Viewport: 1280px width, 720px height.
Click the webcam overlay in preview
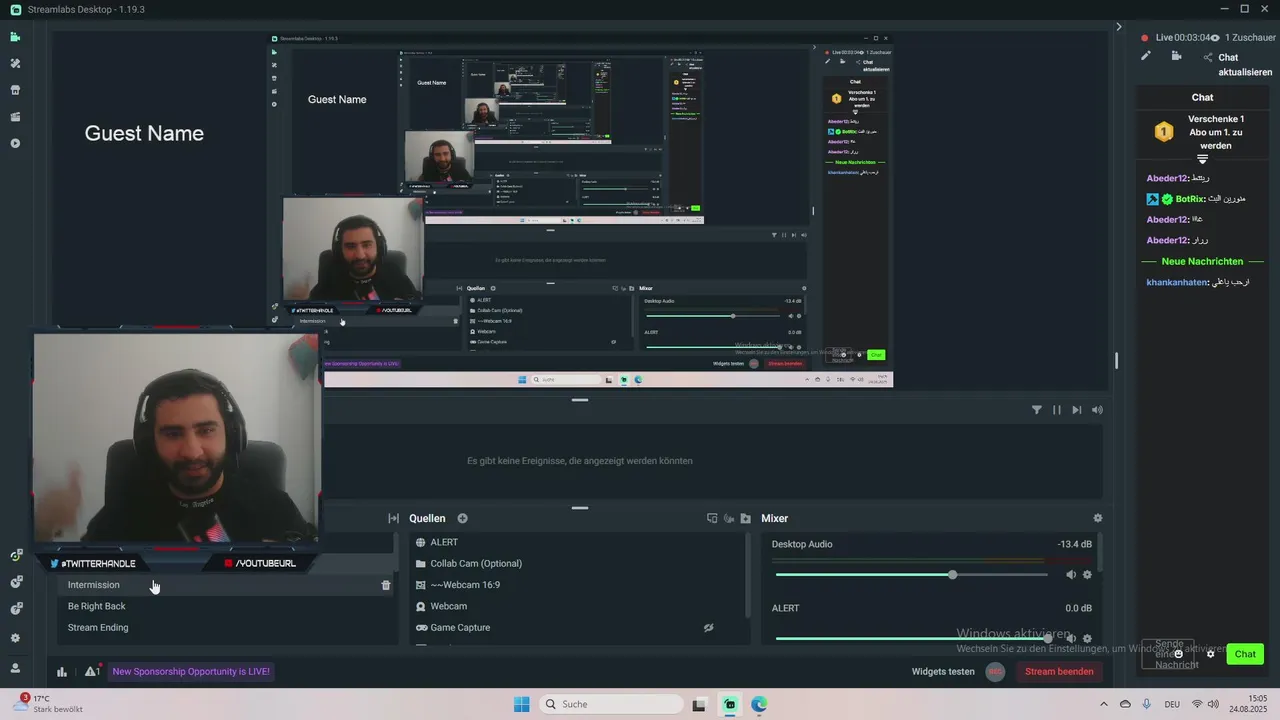coord(176,440)
